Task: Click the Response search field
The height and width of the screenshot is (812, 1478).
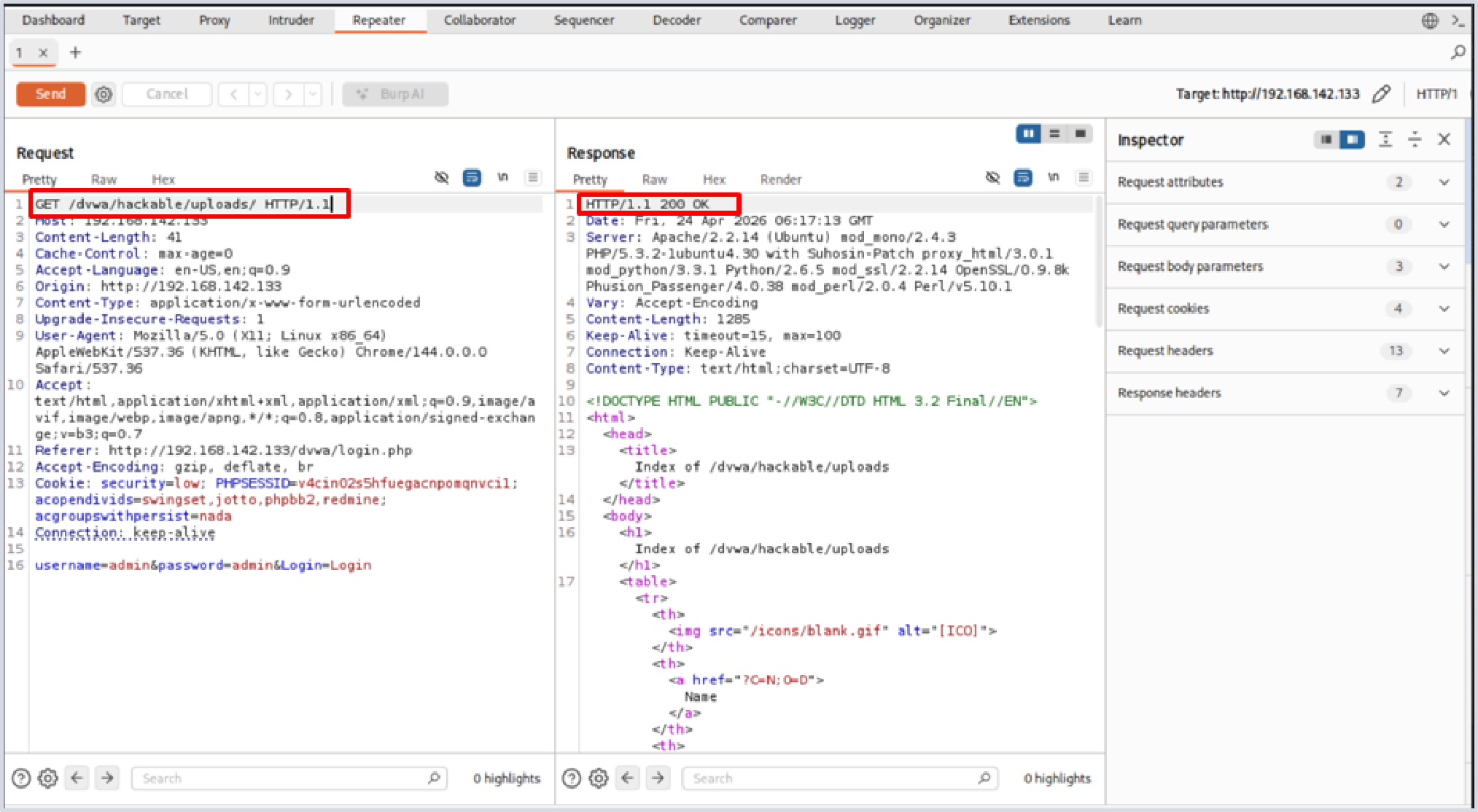Action: (x=840, y=778)
